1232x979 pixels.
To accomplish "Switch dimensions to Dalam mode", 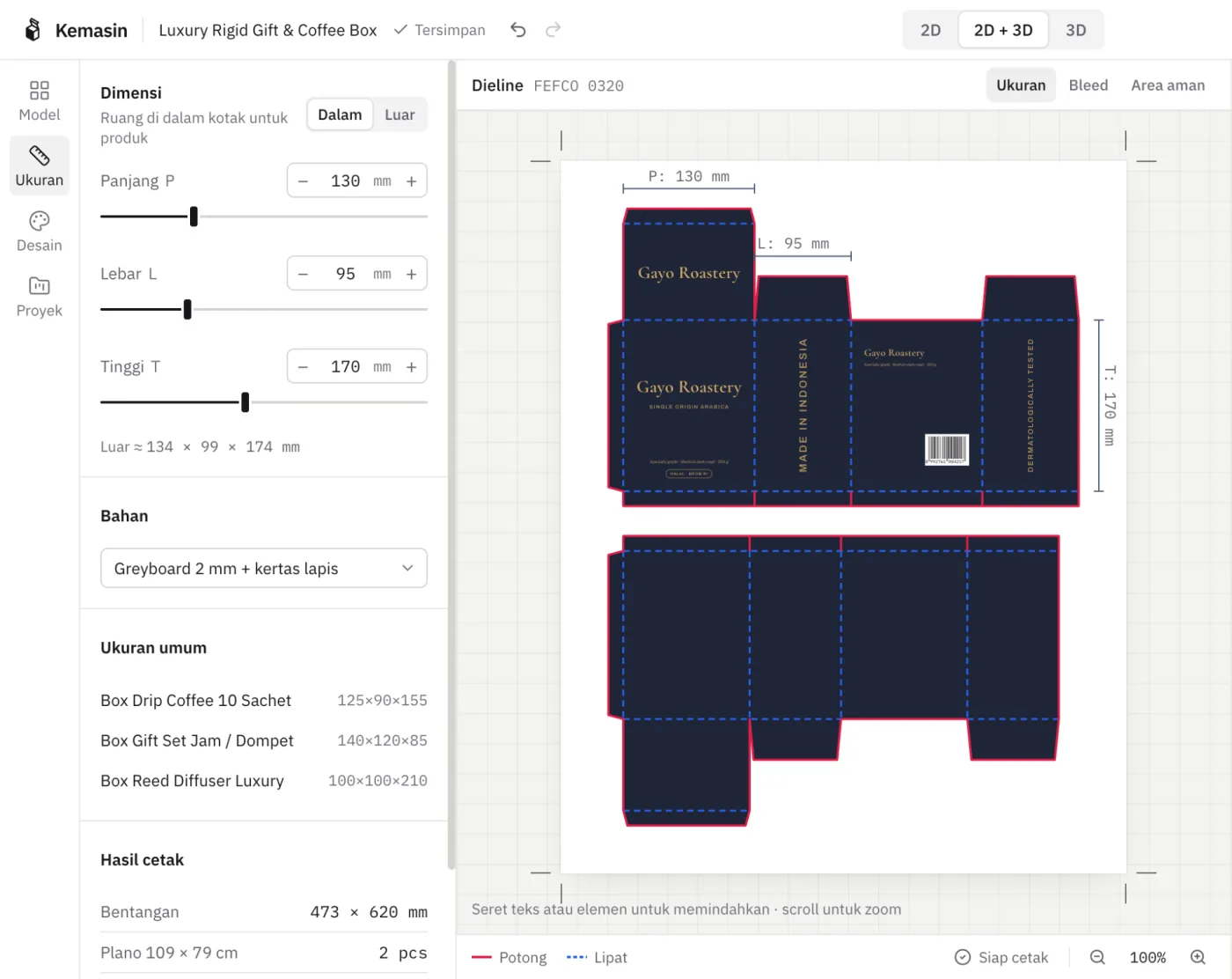I will [x=340, y=114].
